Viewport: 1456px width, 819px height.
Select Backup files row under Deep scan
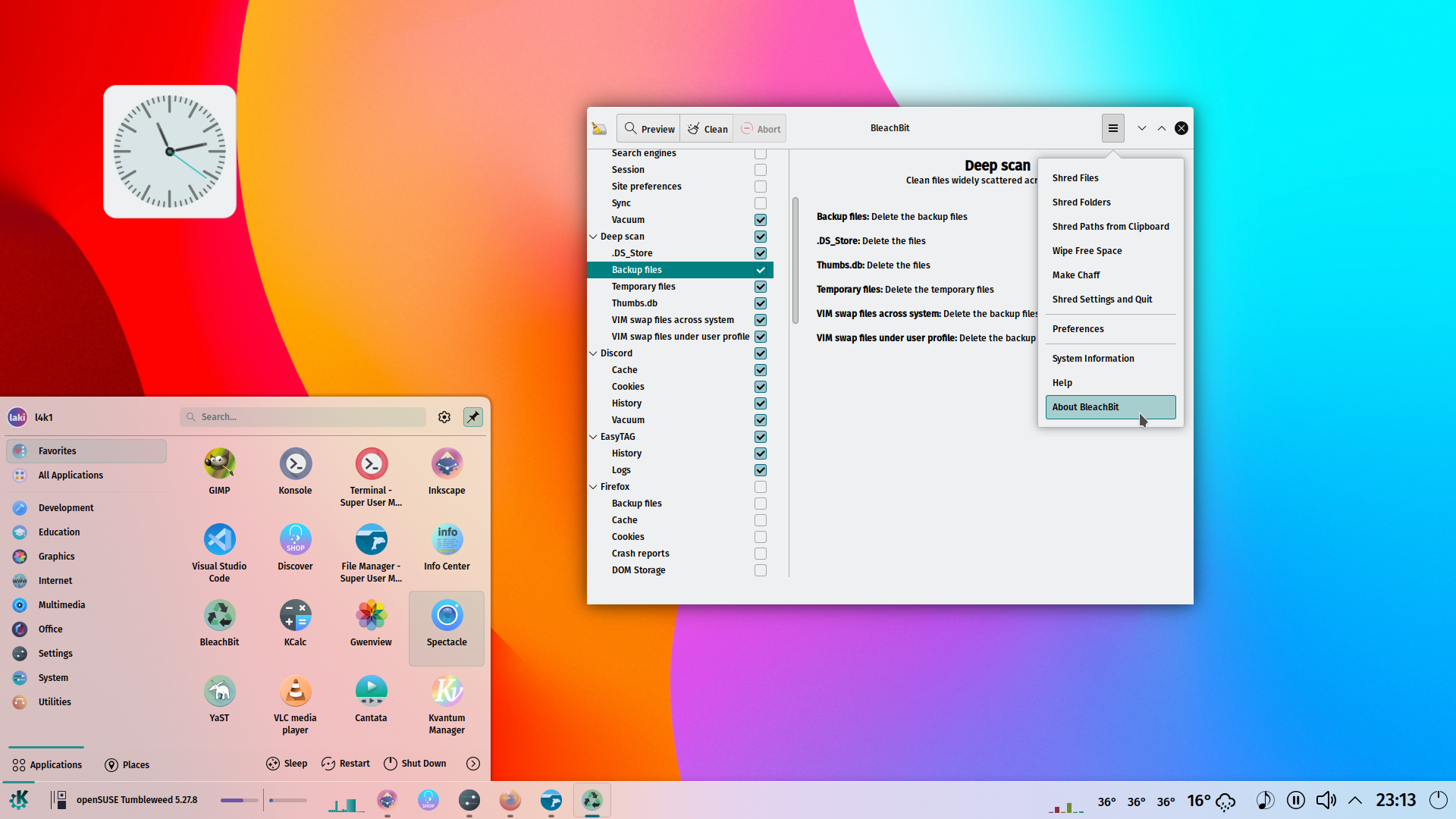[679, 270]
